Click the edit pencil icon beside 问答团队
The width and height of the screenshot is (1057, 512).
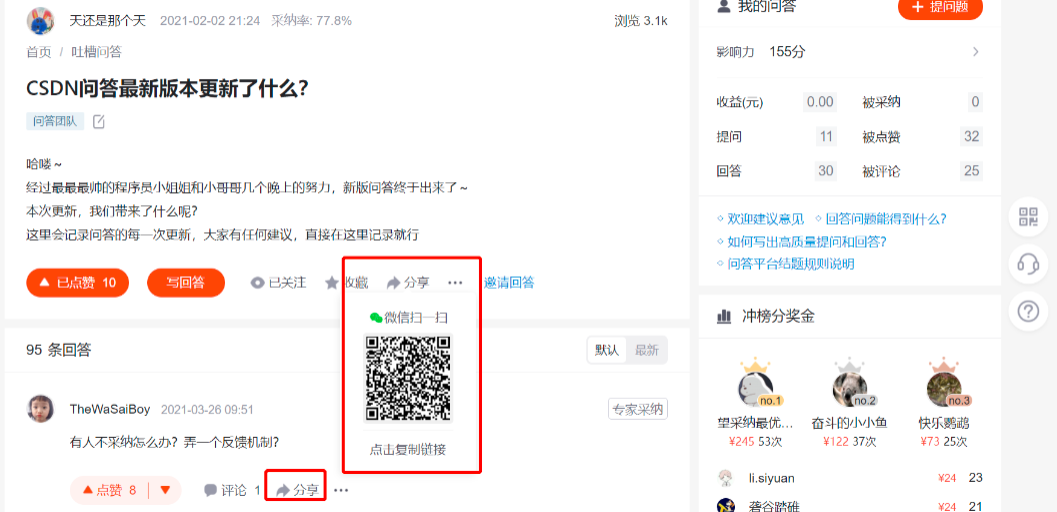coord(98,122)
